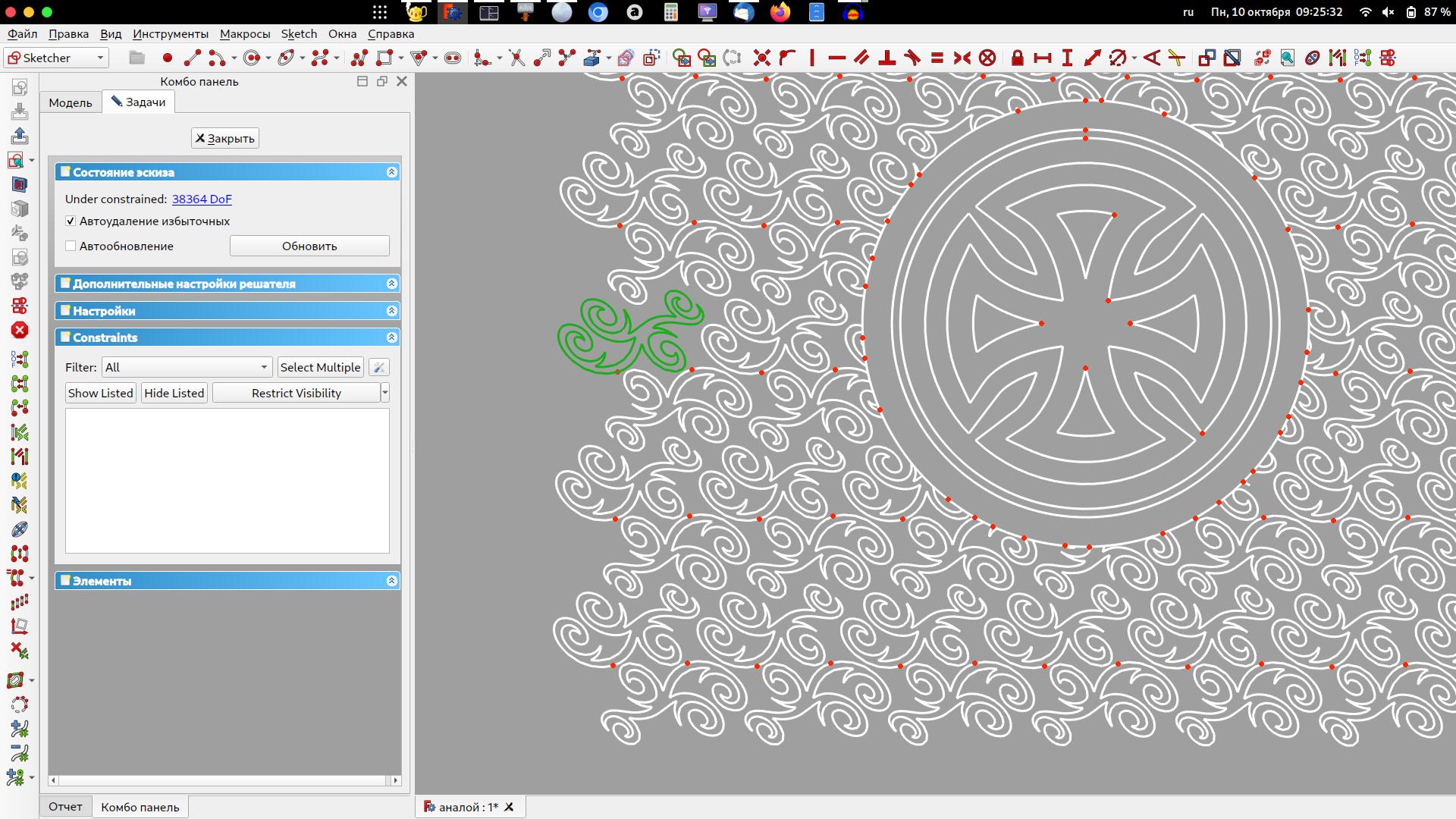Apply the horizontal distance constraint
The image size is (1456, 819).
point(1042,58)
